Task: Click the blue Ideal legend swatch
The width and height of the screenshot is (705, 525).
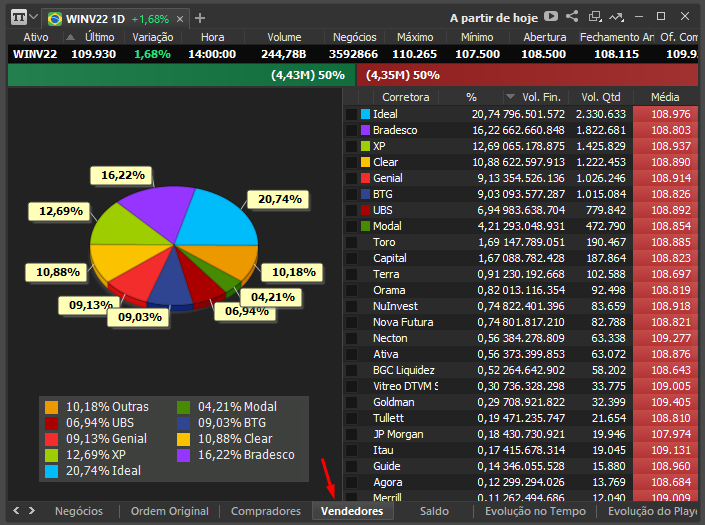Action: (x=51, y=471)
